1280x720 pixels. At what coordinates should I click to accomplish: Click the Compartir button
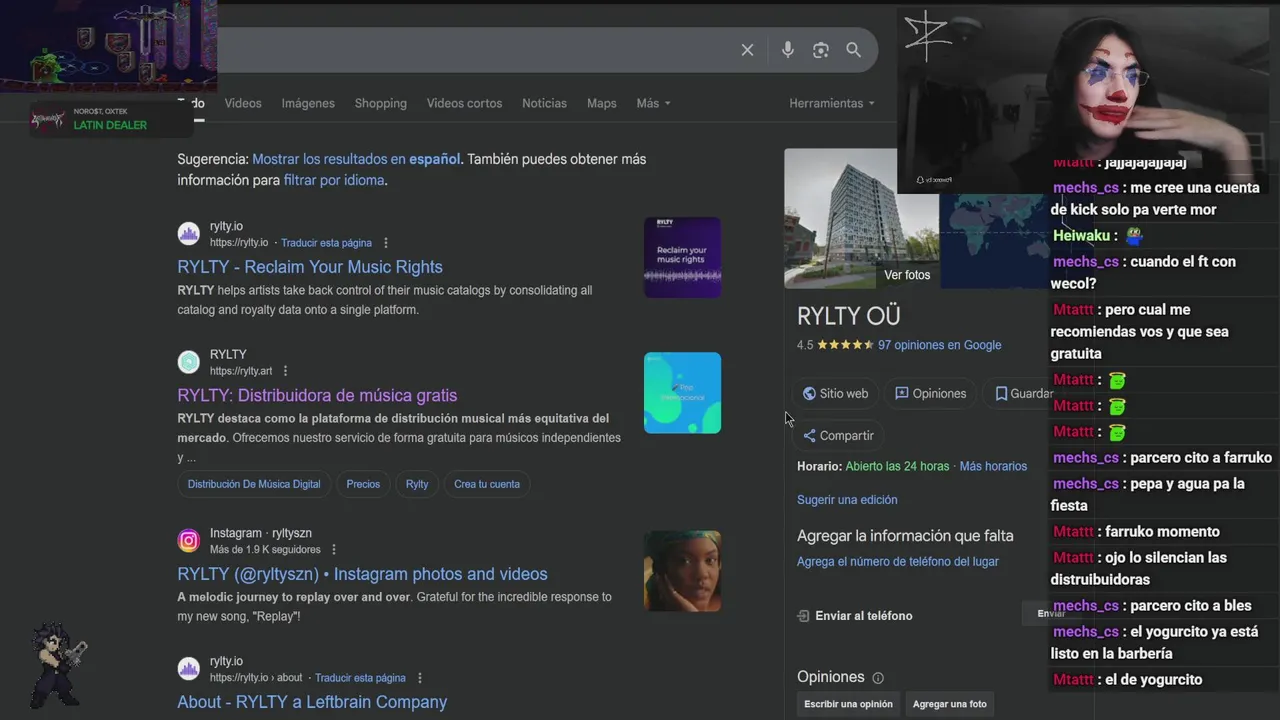838,436
